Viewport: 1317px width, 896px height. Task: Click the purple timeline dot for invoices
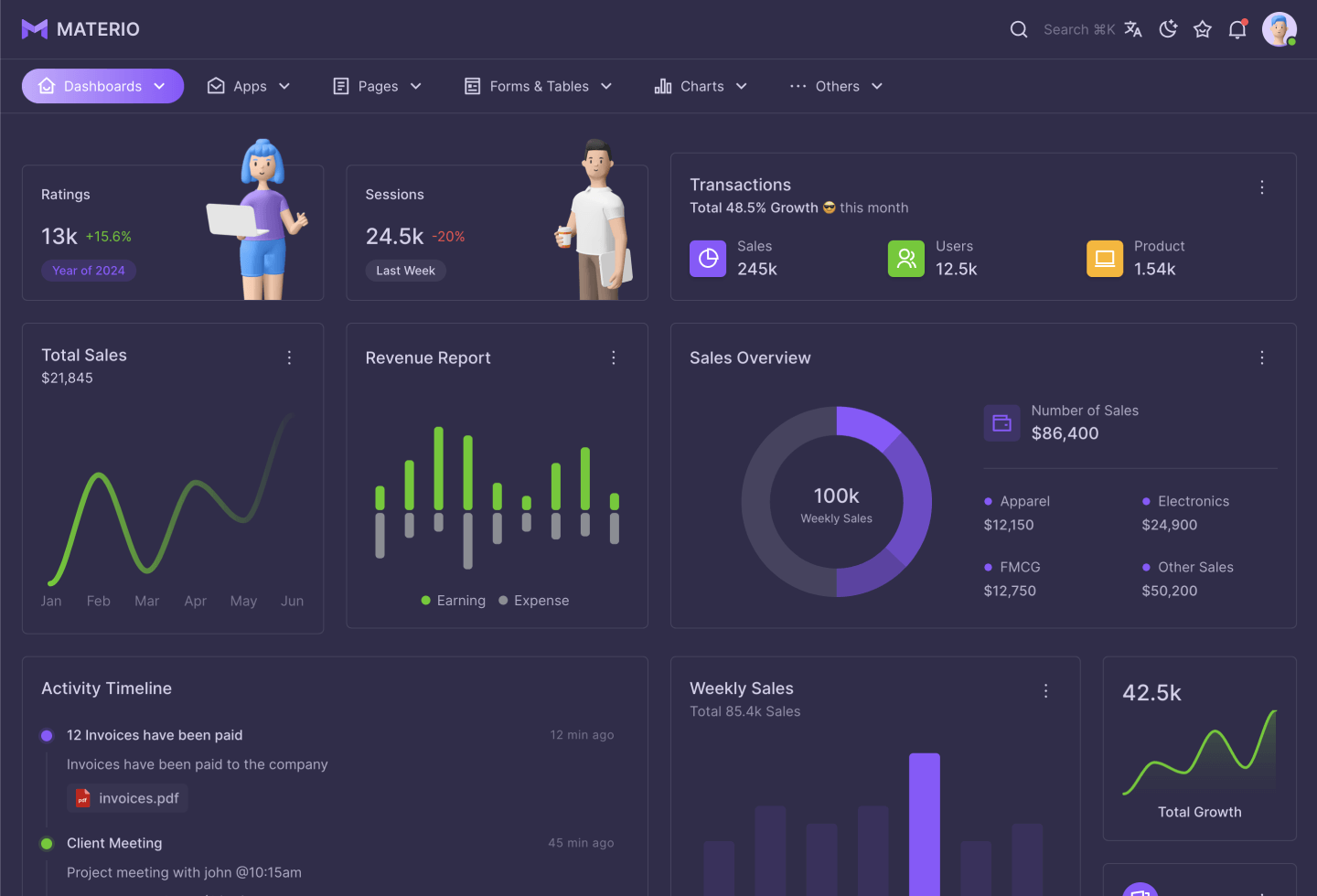[47, 735]
